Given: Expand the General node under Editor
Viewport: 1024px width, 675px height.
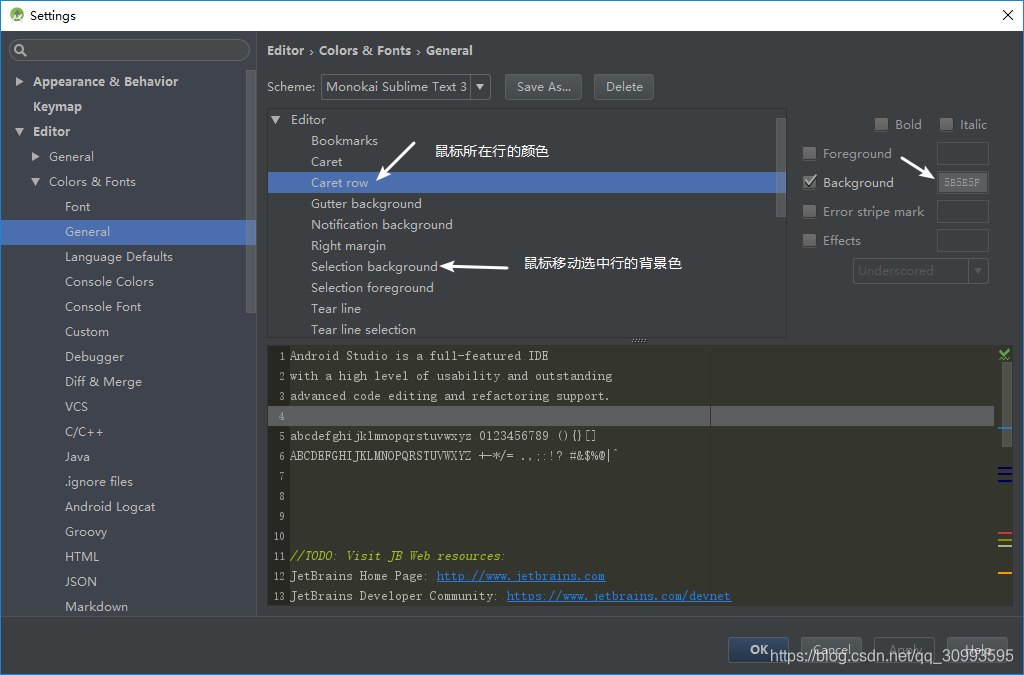Looking at the screenshot, I should (x=36, y=157).
